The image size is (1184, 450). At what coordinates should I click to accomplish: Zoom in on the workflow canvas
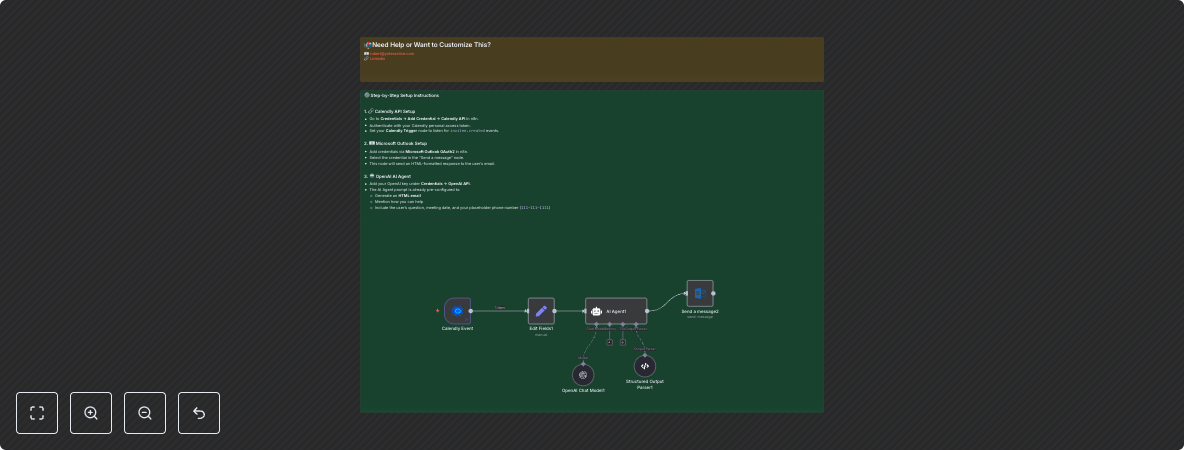(91, 413)
